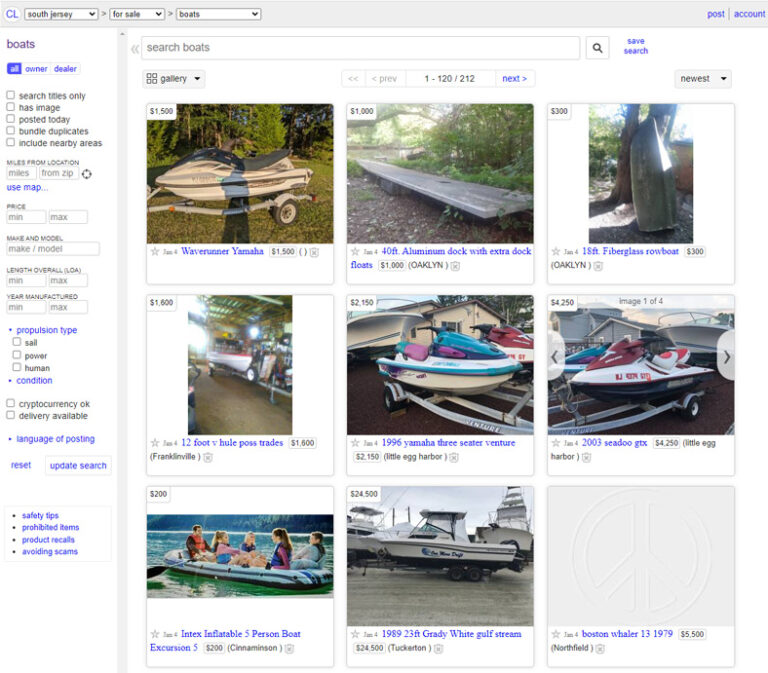The width and height of the screenshot is (768, 673).
Task: Star the boston whaler 13 listing
Action: pyautogui.click(x=555, y=634)
